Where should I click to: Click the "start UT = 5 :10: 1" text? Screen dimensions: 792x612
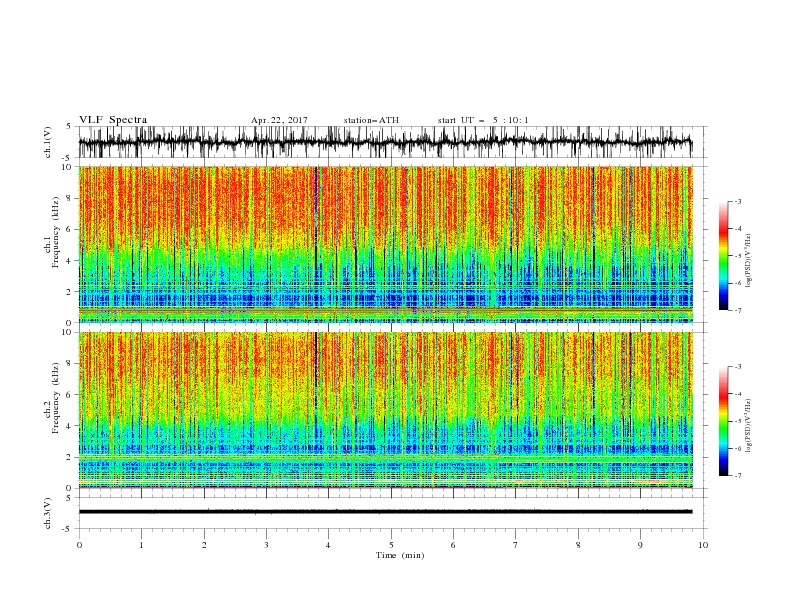pos(483,120)
